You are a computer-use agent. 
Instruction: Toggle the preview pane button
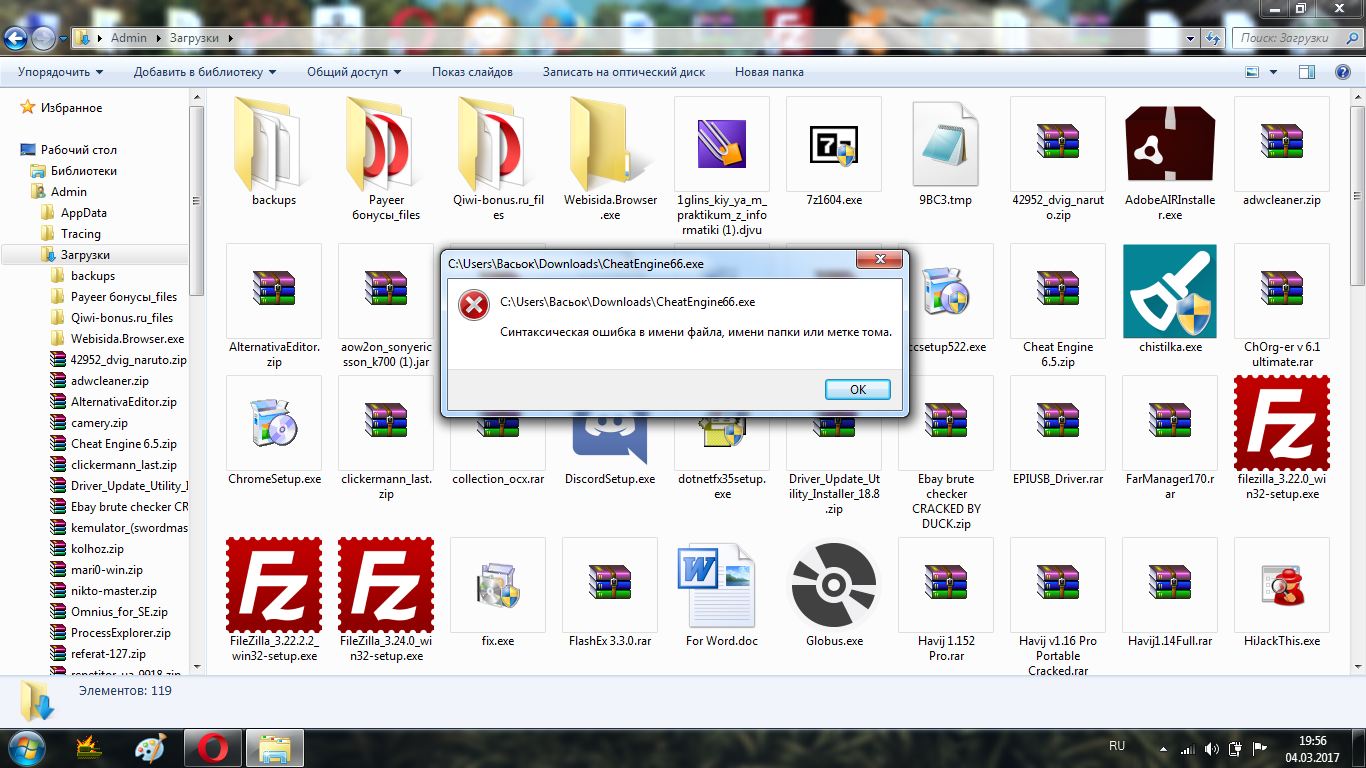[1306, 72]
